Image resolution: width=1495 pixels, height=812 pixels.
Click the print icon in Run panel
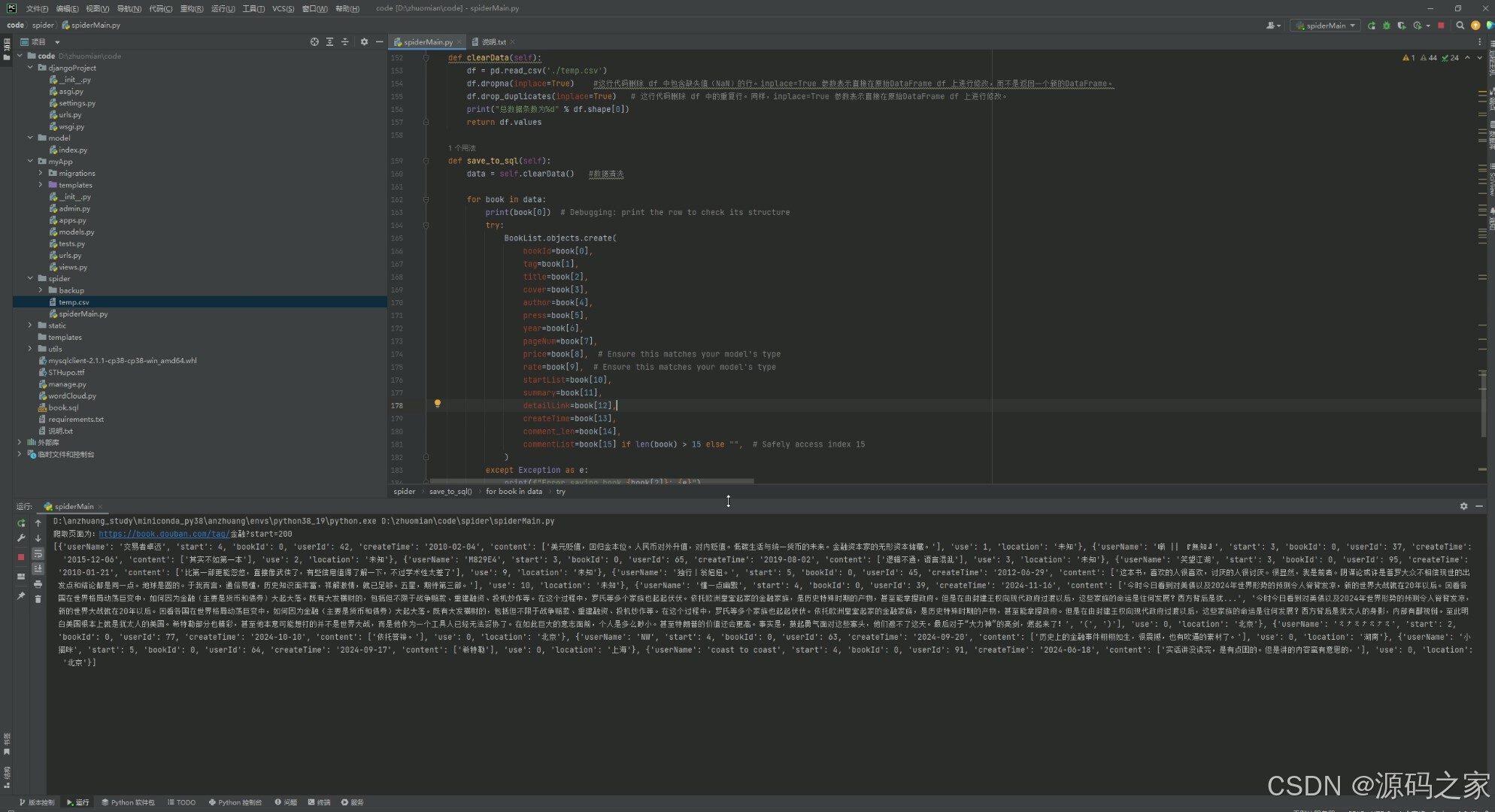click(x=38, y=584)
